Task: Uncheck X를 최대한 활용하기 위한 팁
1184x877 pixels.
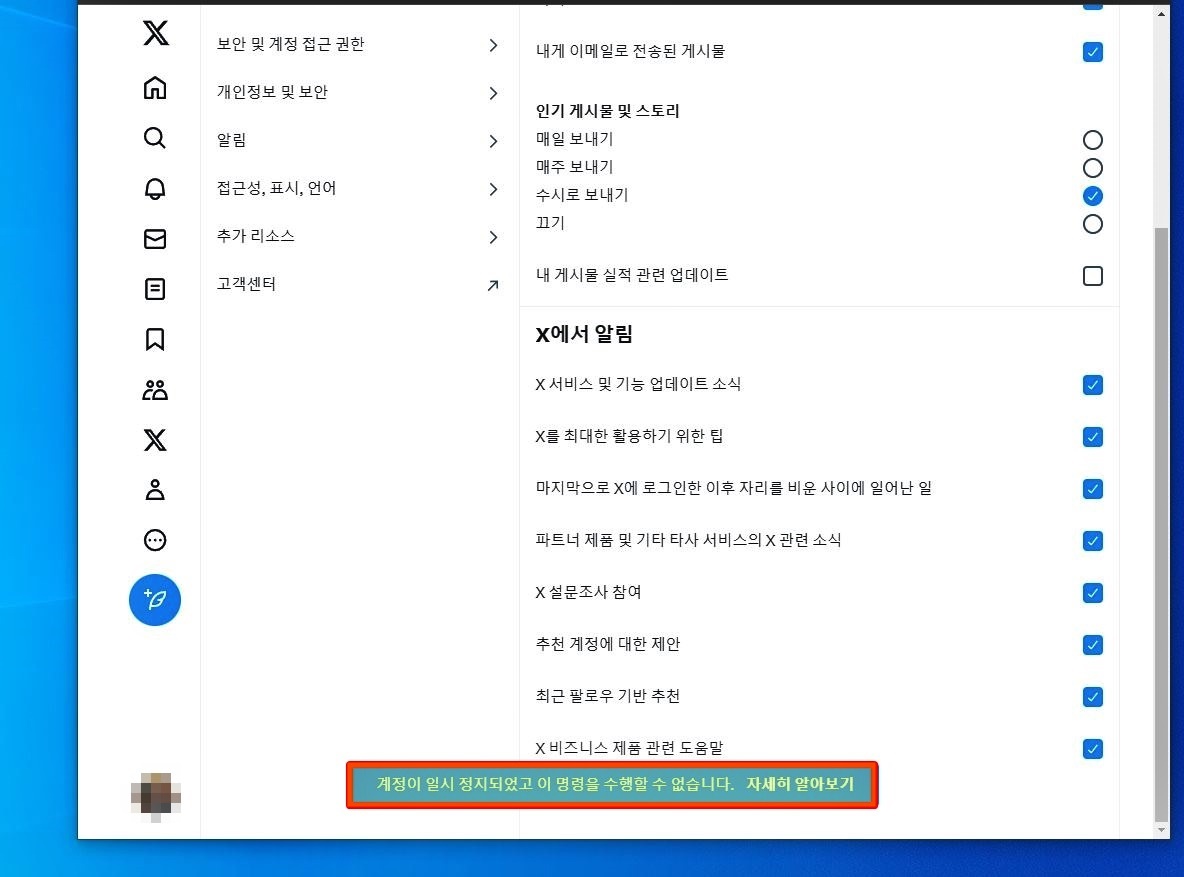Action: coord(1092,437)
